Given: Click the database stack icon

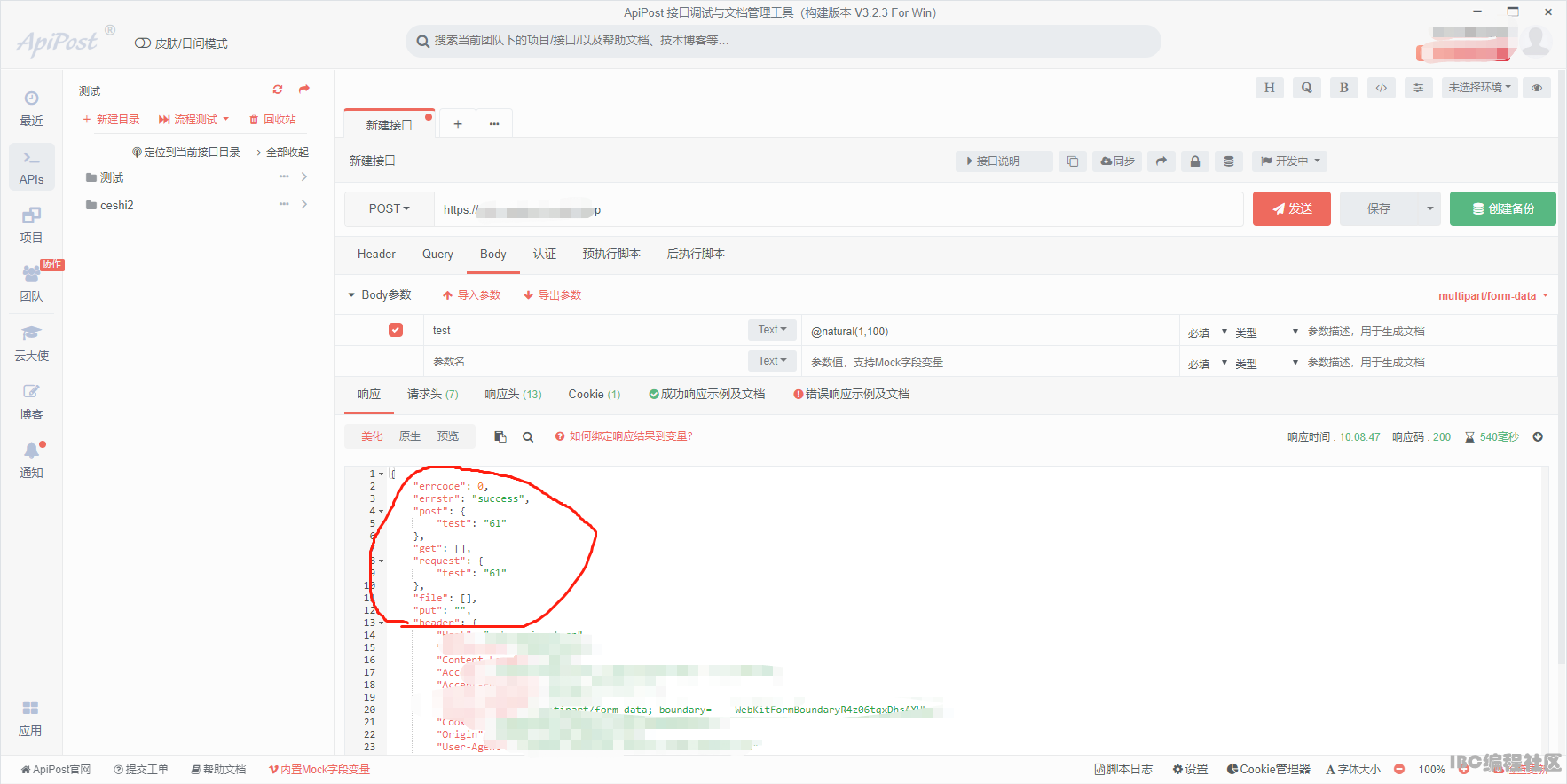Looking at the screenshot, I should 1228,161.
